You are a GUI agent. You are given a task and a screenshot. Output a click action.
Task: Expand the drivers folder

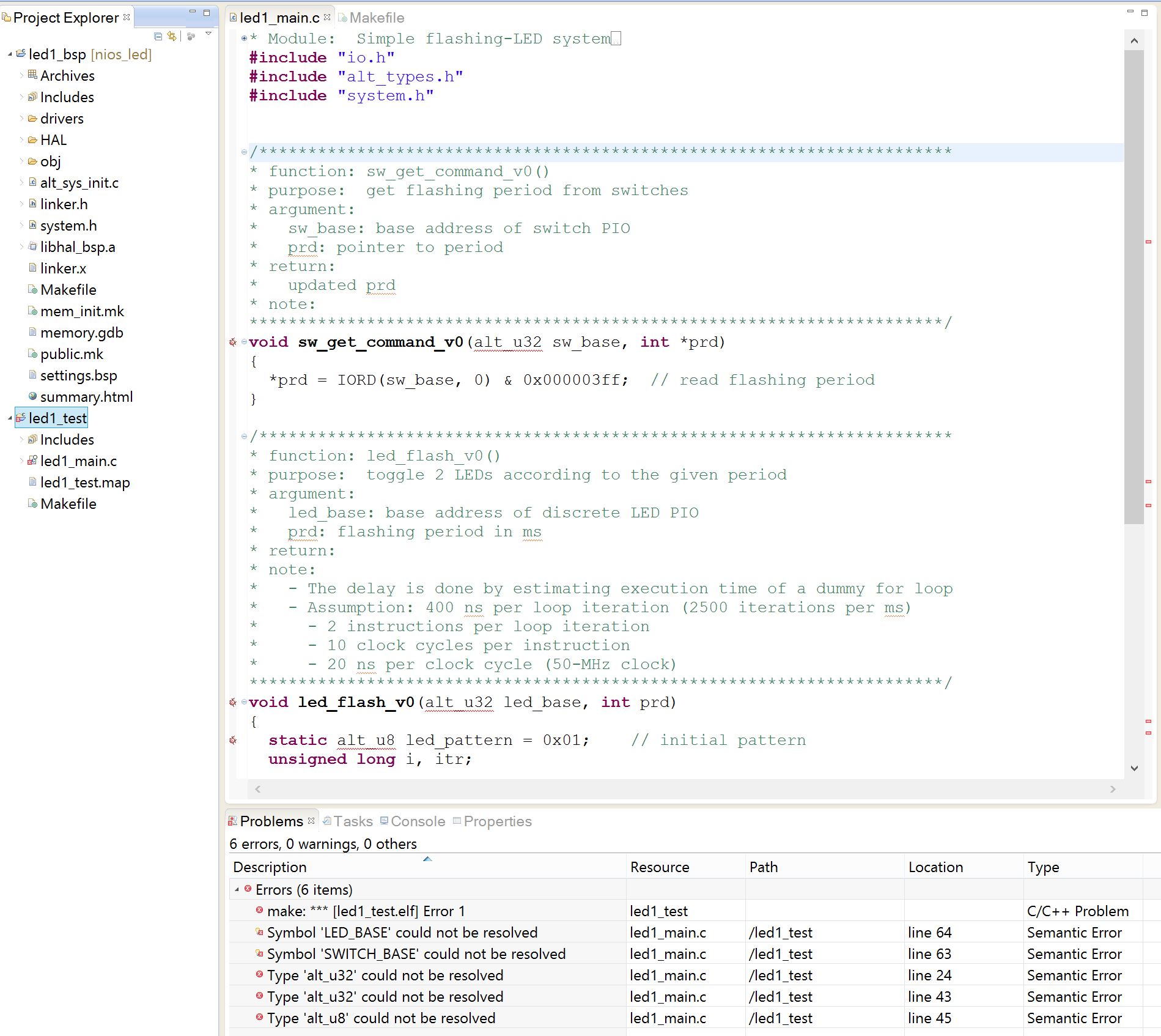[21, 119]
